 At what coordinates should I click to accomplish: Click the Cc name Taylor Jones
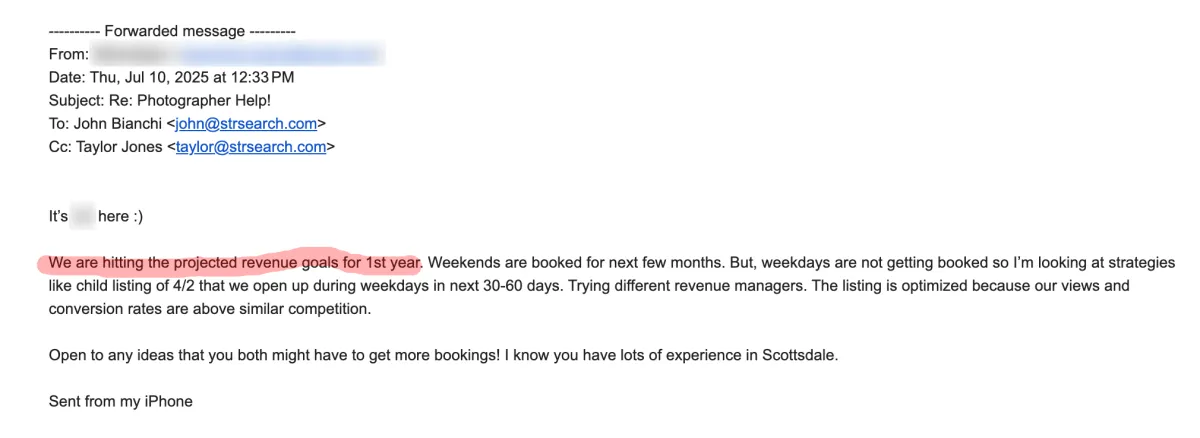point(120,147)
